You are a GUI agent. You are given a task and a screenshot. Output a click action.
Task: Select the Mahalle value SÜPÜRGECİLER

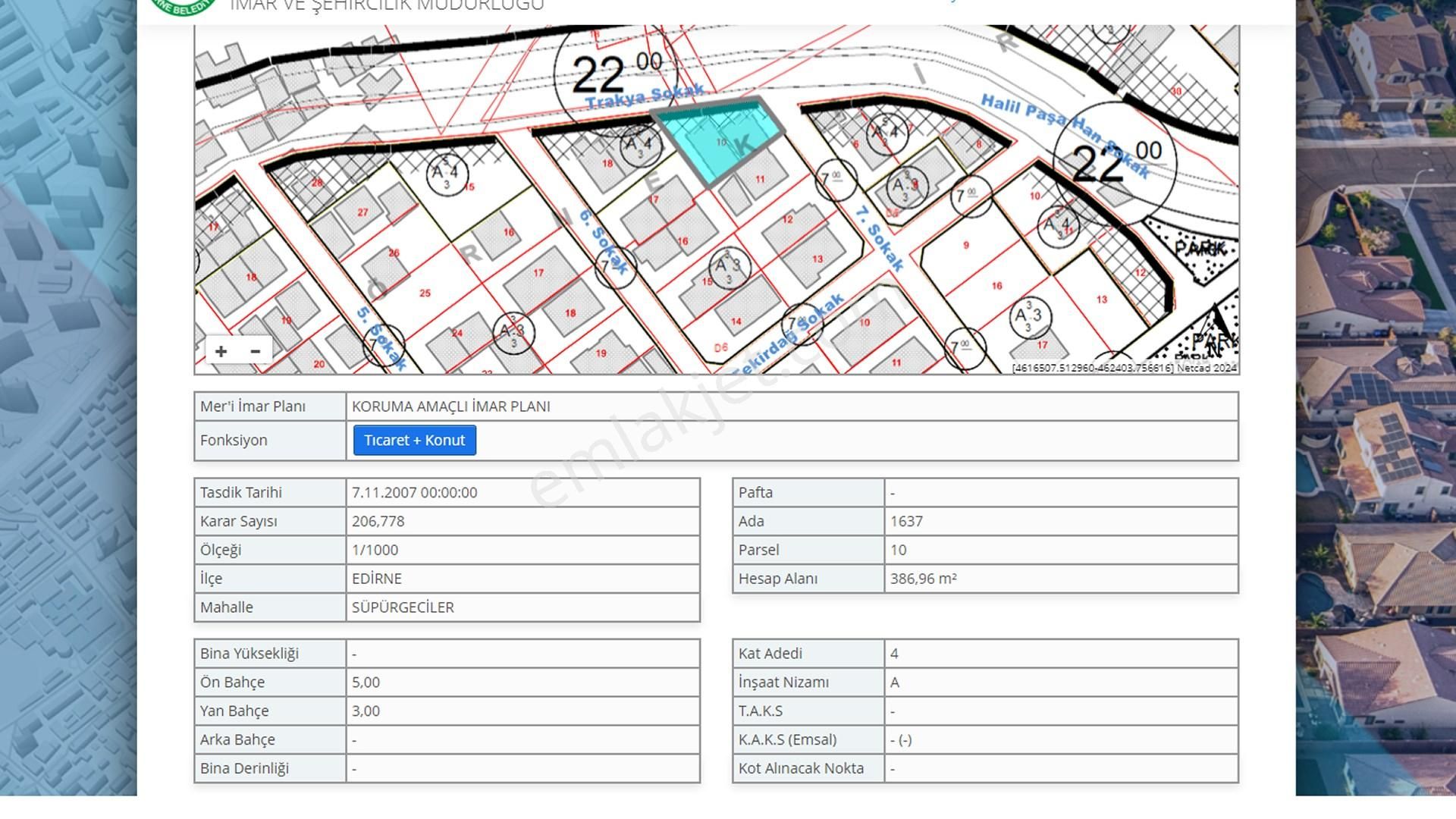[403, 608]
